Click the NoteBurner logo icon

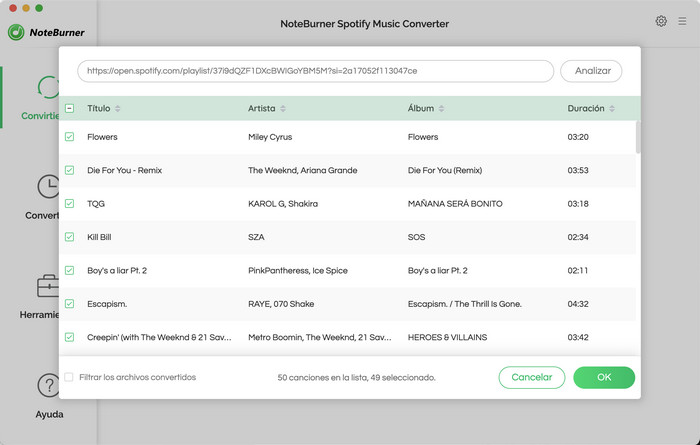(x=16, y=32)
